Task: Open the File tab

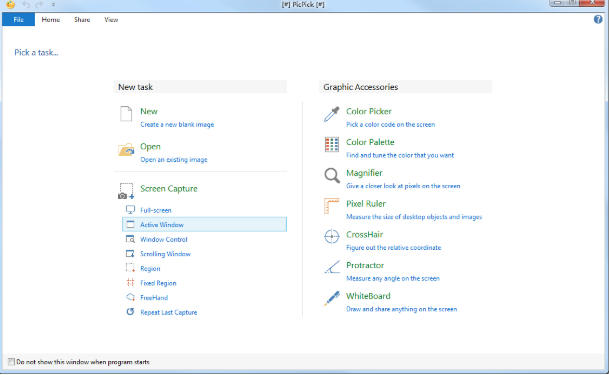Action: tap(18, 19)
